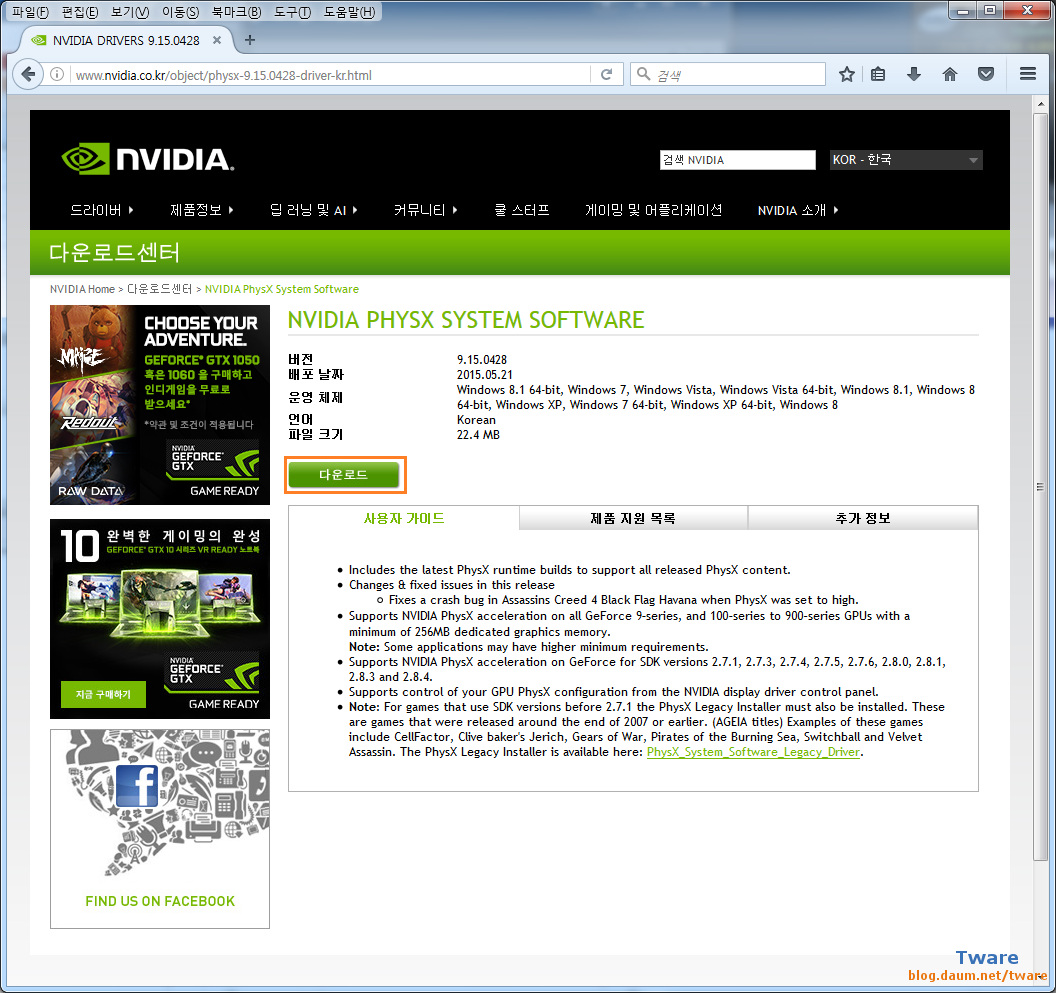This screenshot has height=993, width=1056.
Task: Open site information icon in address bar
Action: pos(57,74)
